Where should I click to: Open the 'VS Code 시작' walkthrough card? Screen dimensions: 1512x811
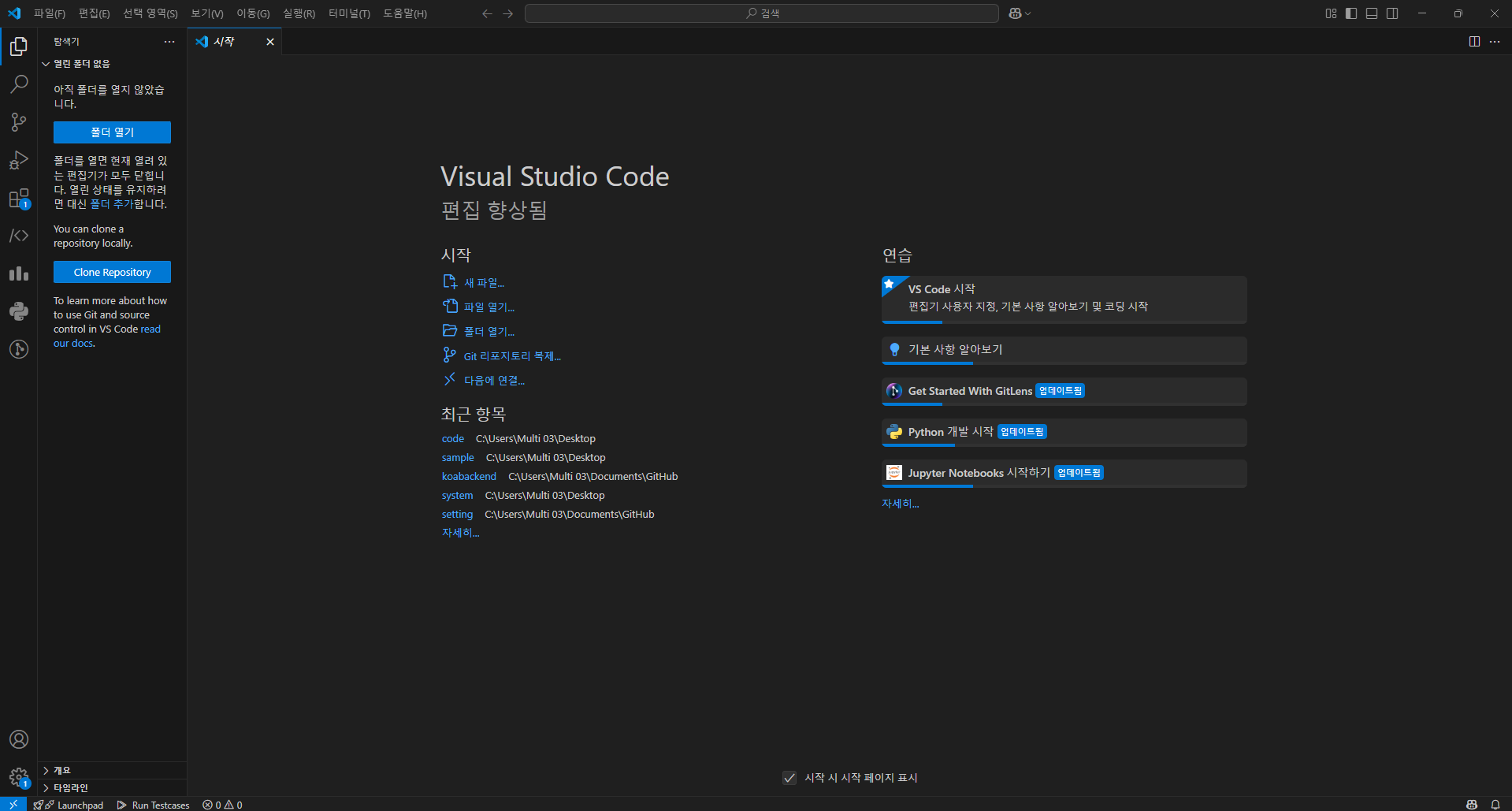click(x=1064, y=299)
